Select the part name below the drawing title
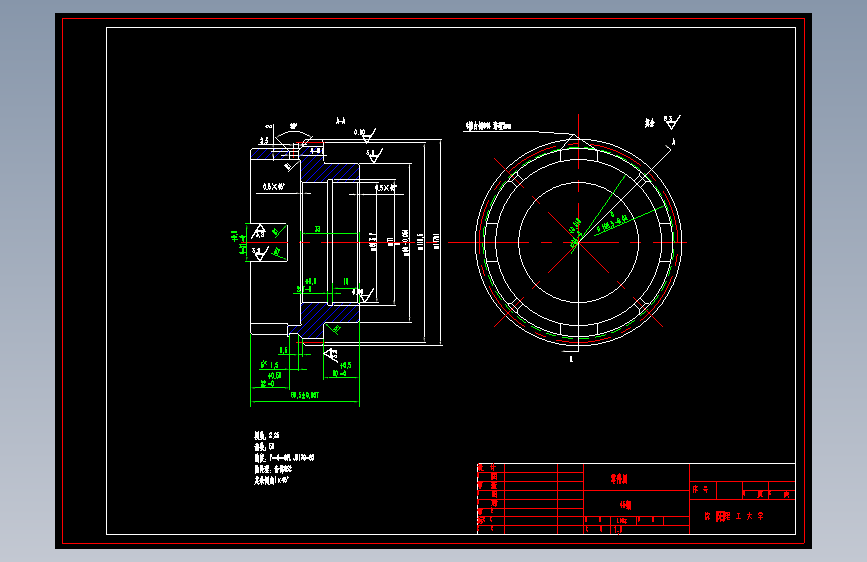This screenshot has height=562, width=867. point(625,505)
